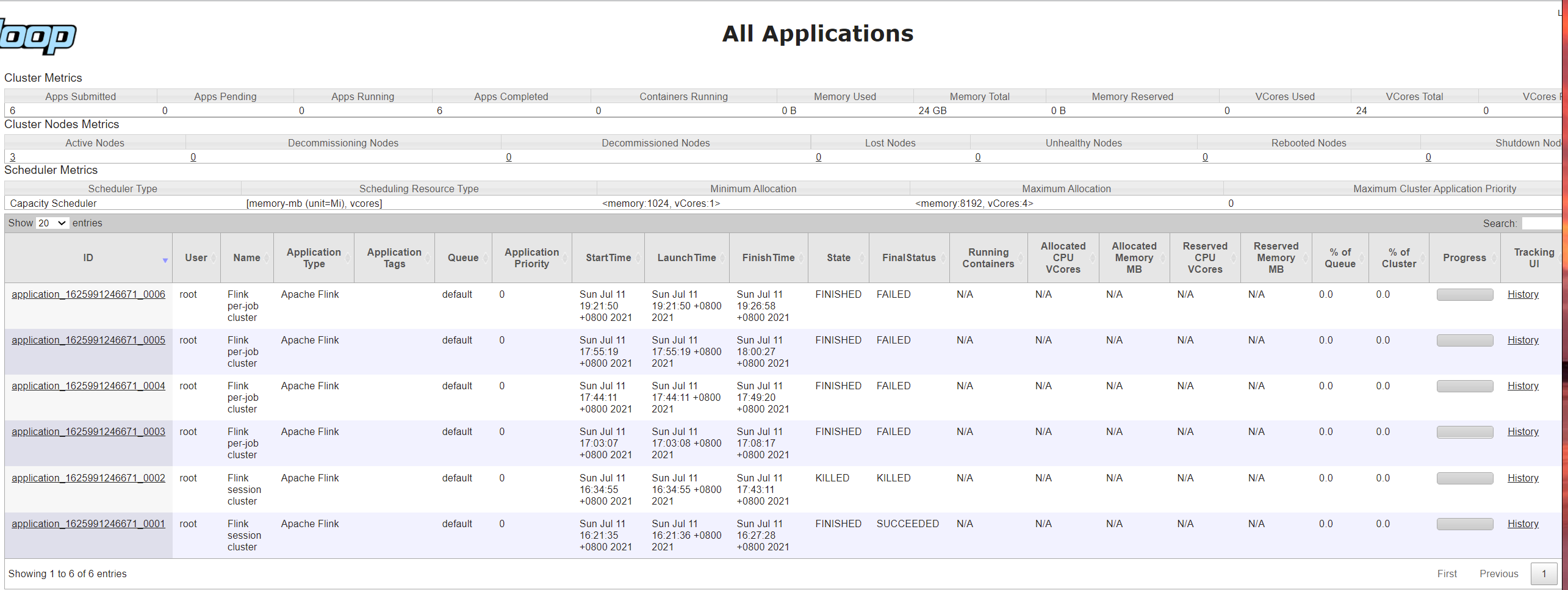Sort by Reserved CPU VCores column
This screenshot has width=1568, height=590.
click(1205, 258)
